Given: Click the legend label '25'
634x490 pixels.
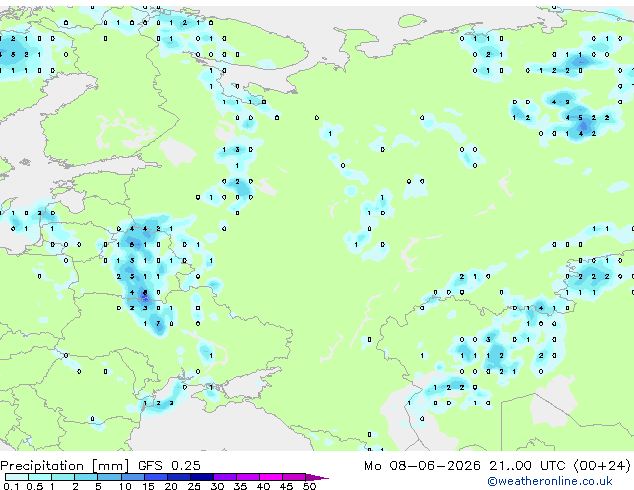Looking at the screenshot, I should [x=194, y=486].
